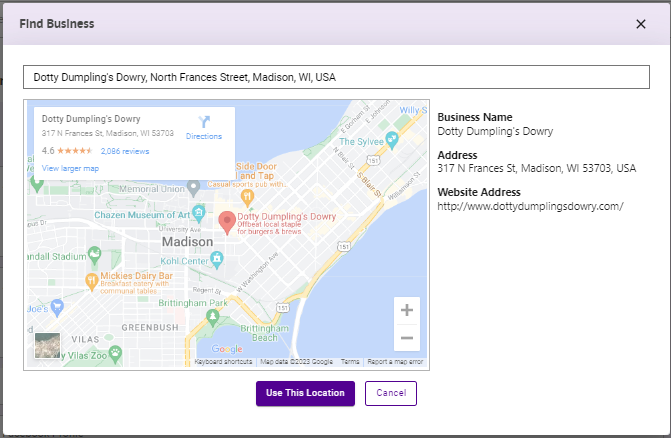The height and width of the screenshot is (438, 671).
Task: Zoom in on the map
Action: 407,310
